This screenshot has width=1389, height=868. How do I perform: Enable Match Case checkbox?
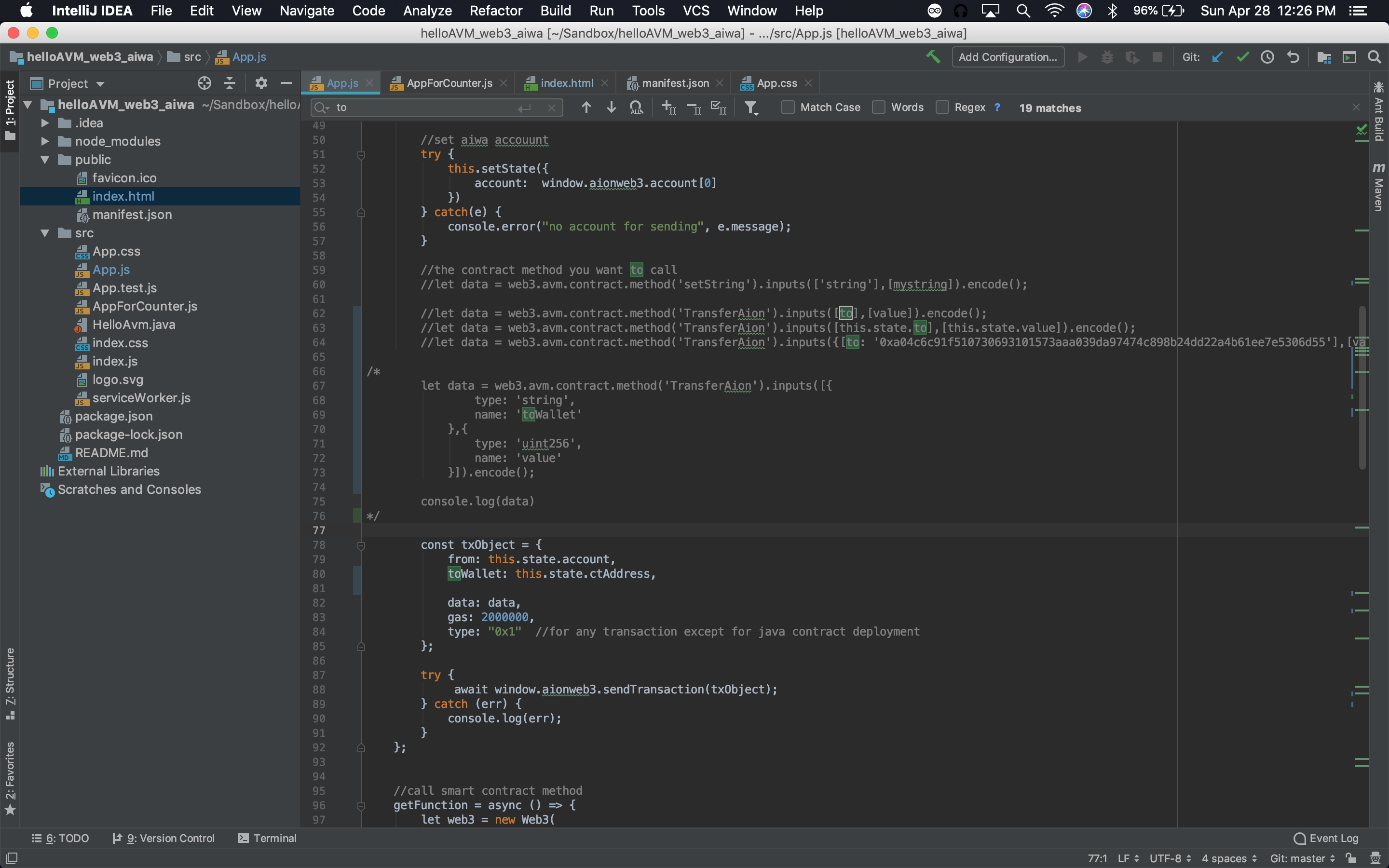788,108
